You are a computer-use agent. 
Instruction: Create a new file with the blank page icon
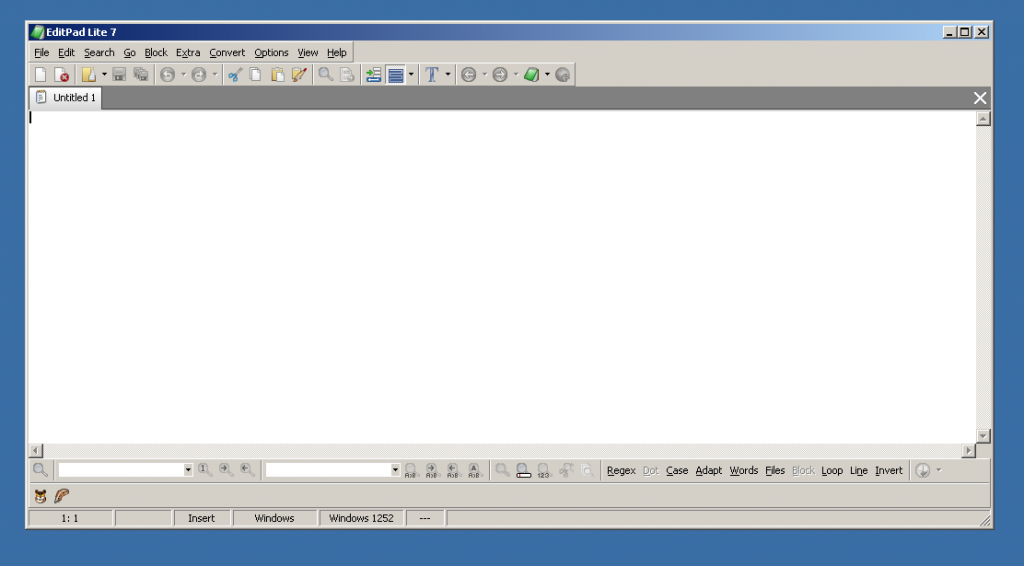point(40,75)
